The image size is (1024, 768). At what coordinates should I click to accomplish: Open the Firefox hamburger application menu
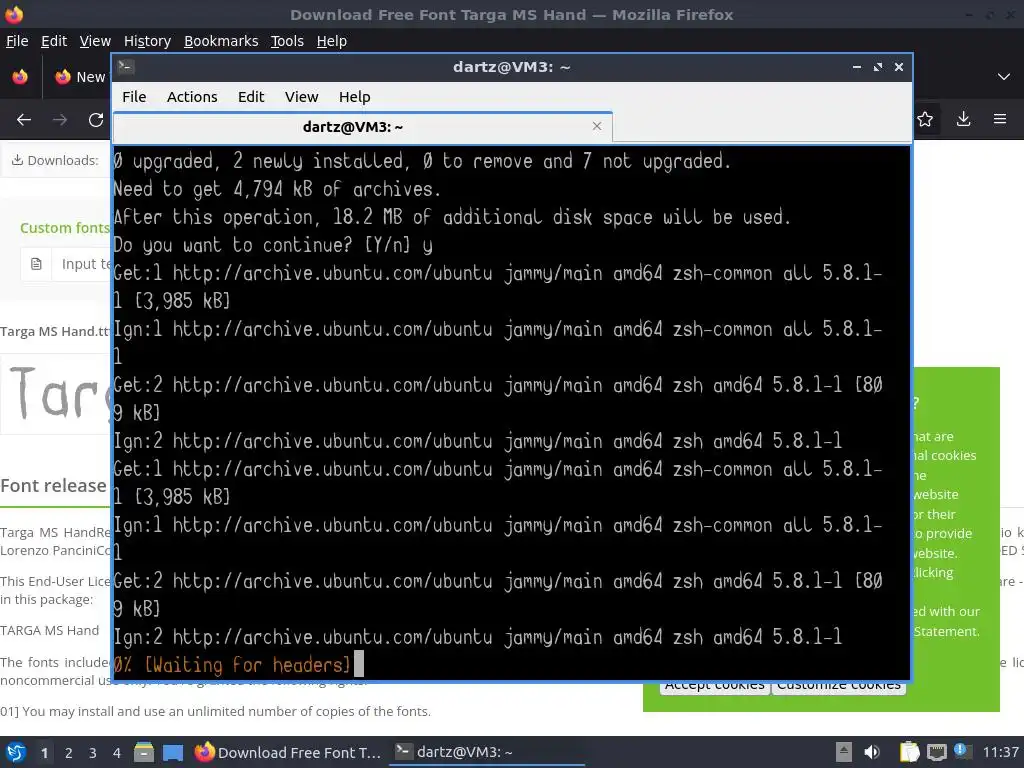pyautogui.click(x=1000, y=119)
